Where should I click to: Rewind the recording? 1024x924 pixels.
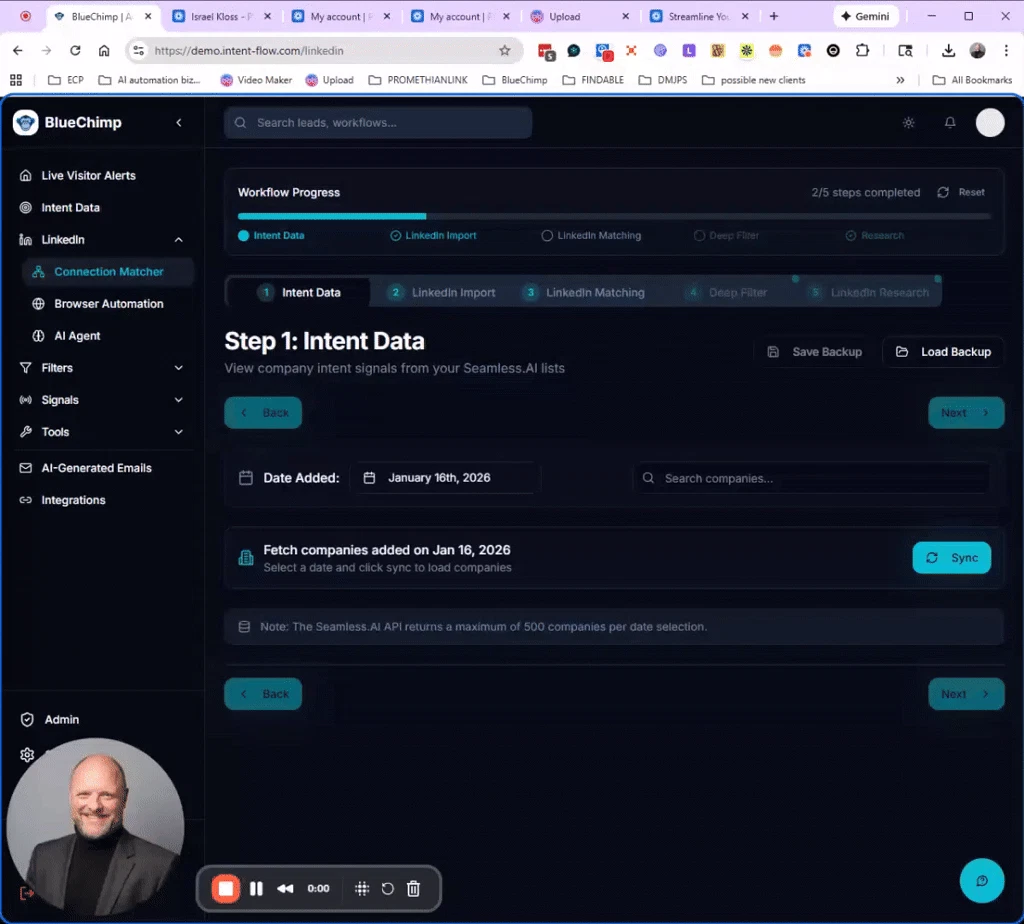pos(285,889)
